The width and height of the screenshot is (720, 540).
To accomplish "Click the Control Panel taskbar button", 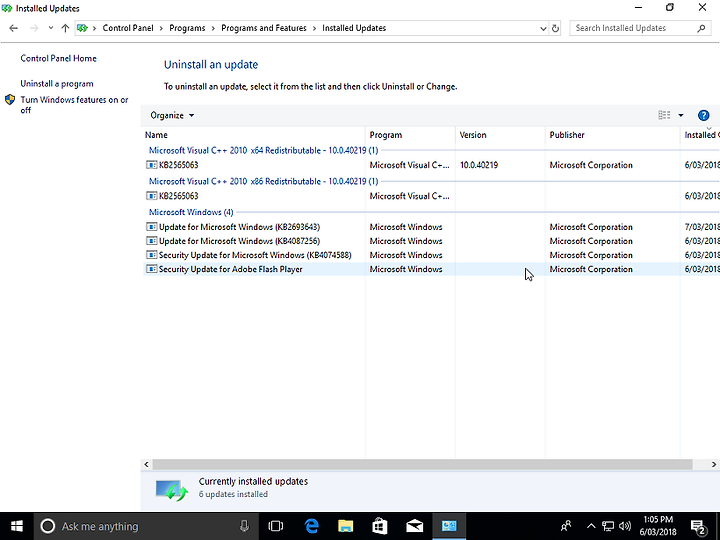I will point(449,526).
